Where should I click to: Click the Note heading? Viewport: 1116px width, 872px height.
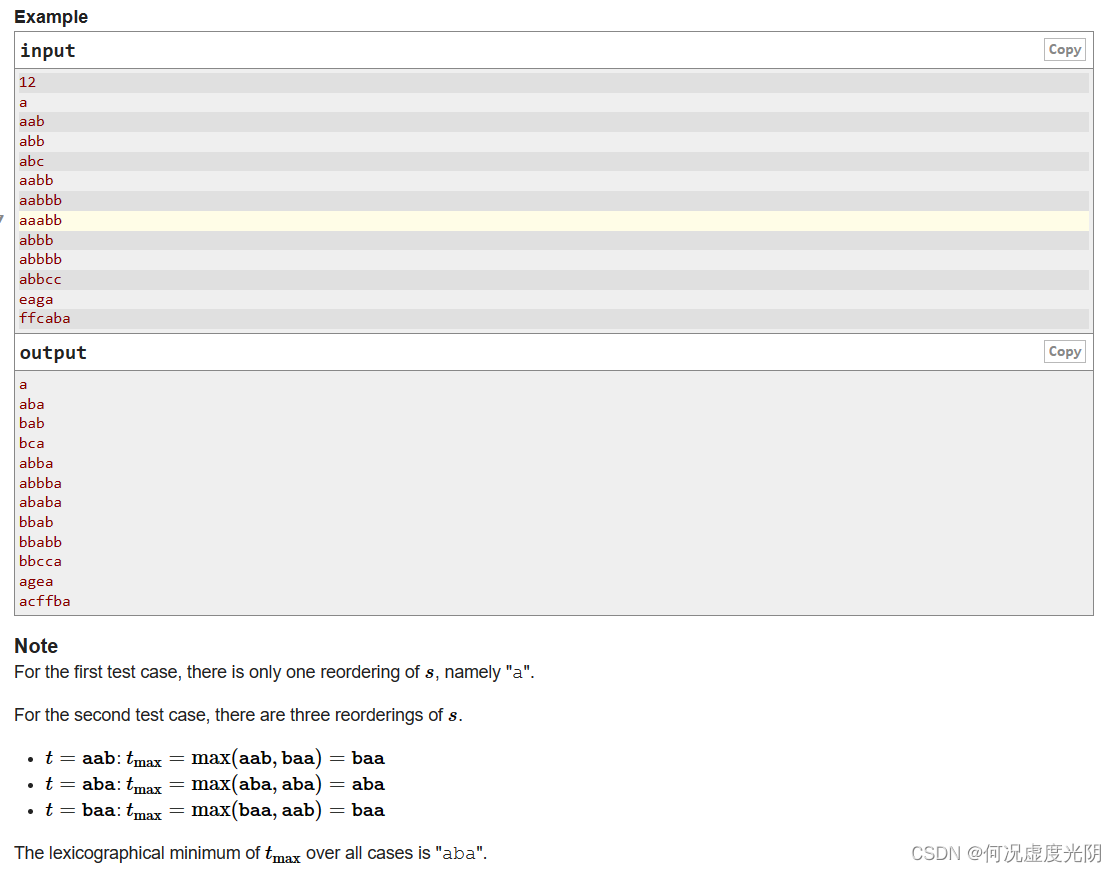point(36,646)
